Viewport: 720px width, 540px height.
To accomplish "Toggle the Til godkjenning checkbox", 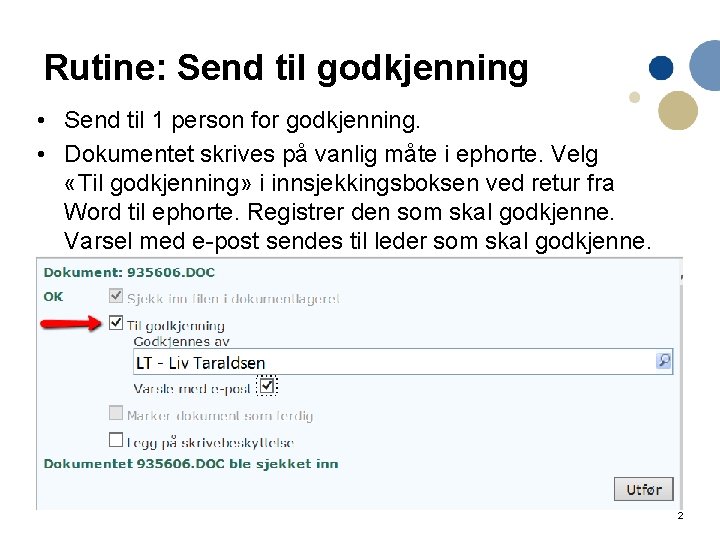I will pos(116,323).
